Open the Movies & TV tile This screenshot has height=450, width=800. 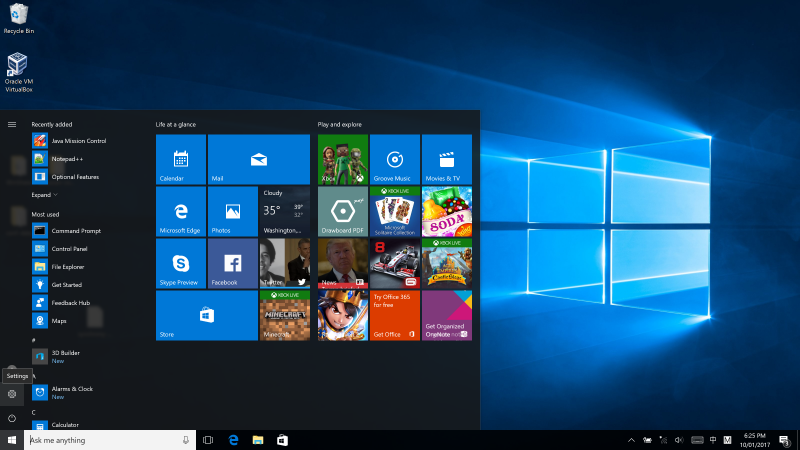click(447, 159)
